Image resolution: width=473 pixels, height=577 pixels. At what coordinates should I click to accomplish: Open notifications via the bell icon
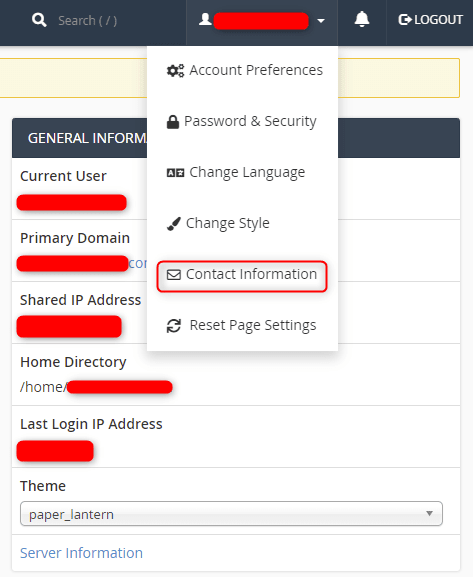(362, 19)
